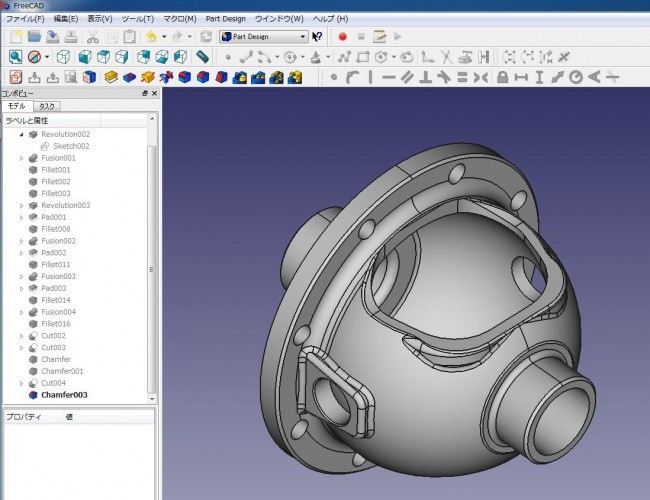This screenshot has width=650, height=500.
Task: Click the scissors Cut icon
Action: point(92,36)
